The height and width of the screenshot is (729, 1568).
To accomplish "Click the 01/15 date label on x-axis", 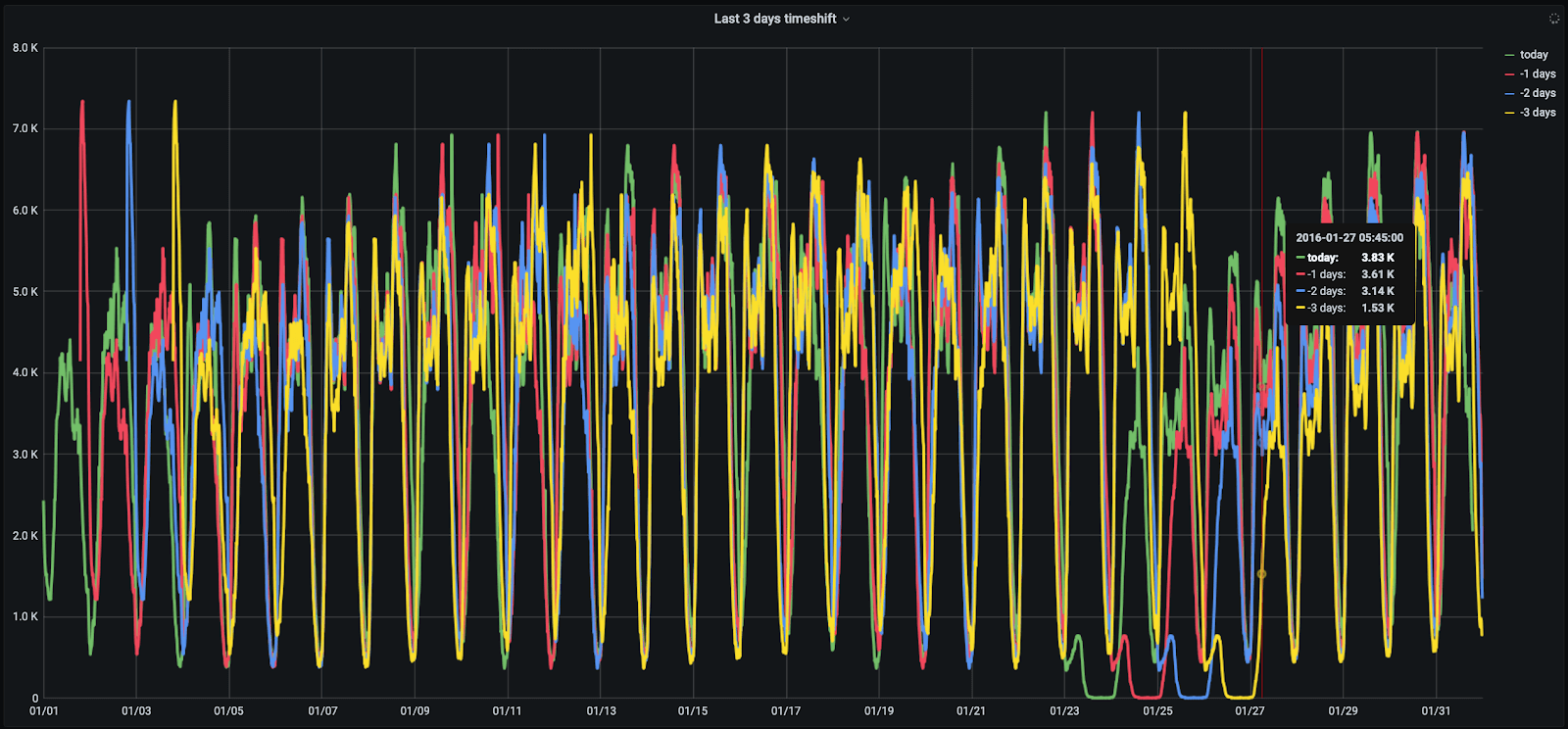I will (x=693, y=710).
